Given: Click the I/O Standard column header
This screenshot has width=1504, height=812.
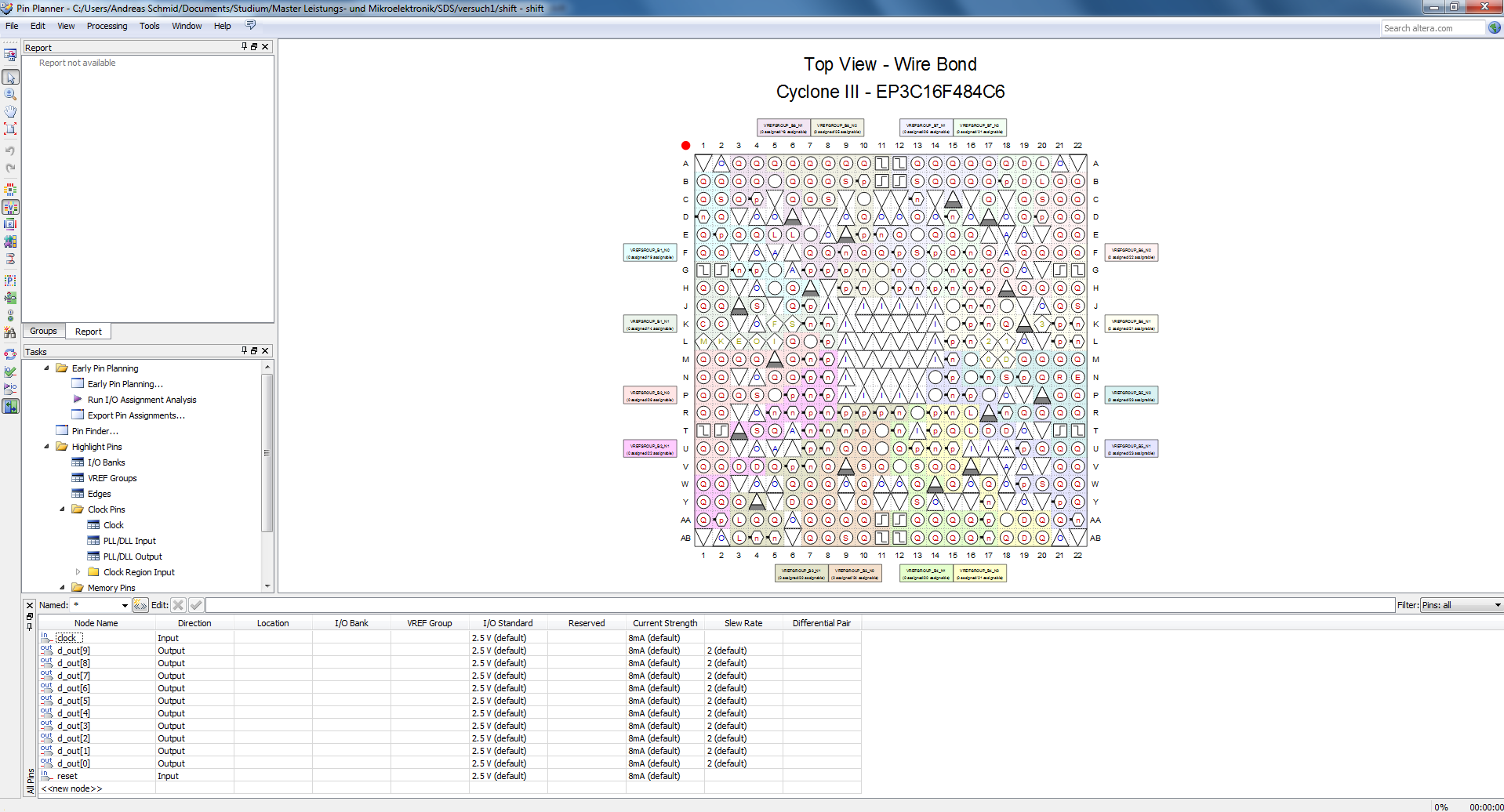Looking at the screenshot, I should coord(508,623).
